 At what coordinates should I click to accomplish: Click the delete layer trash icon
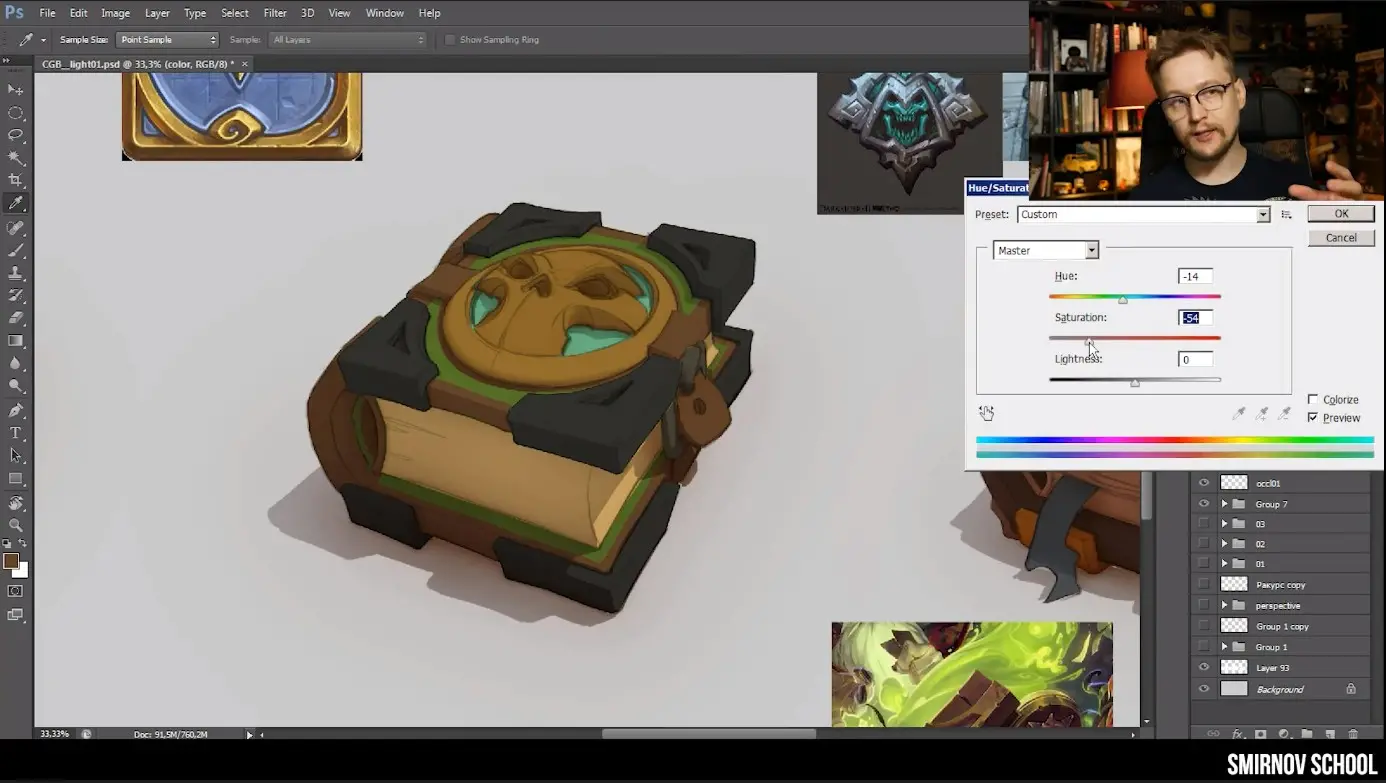pos(1353,734)
